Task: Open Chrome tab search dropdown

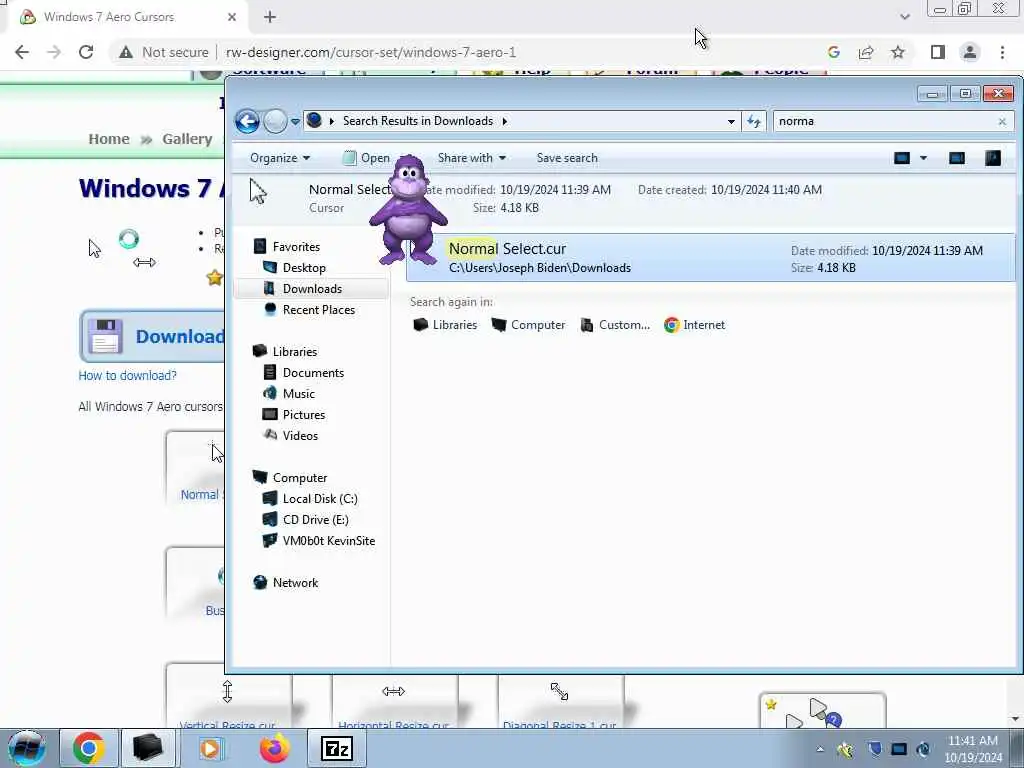Action: click(904, 17)
